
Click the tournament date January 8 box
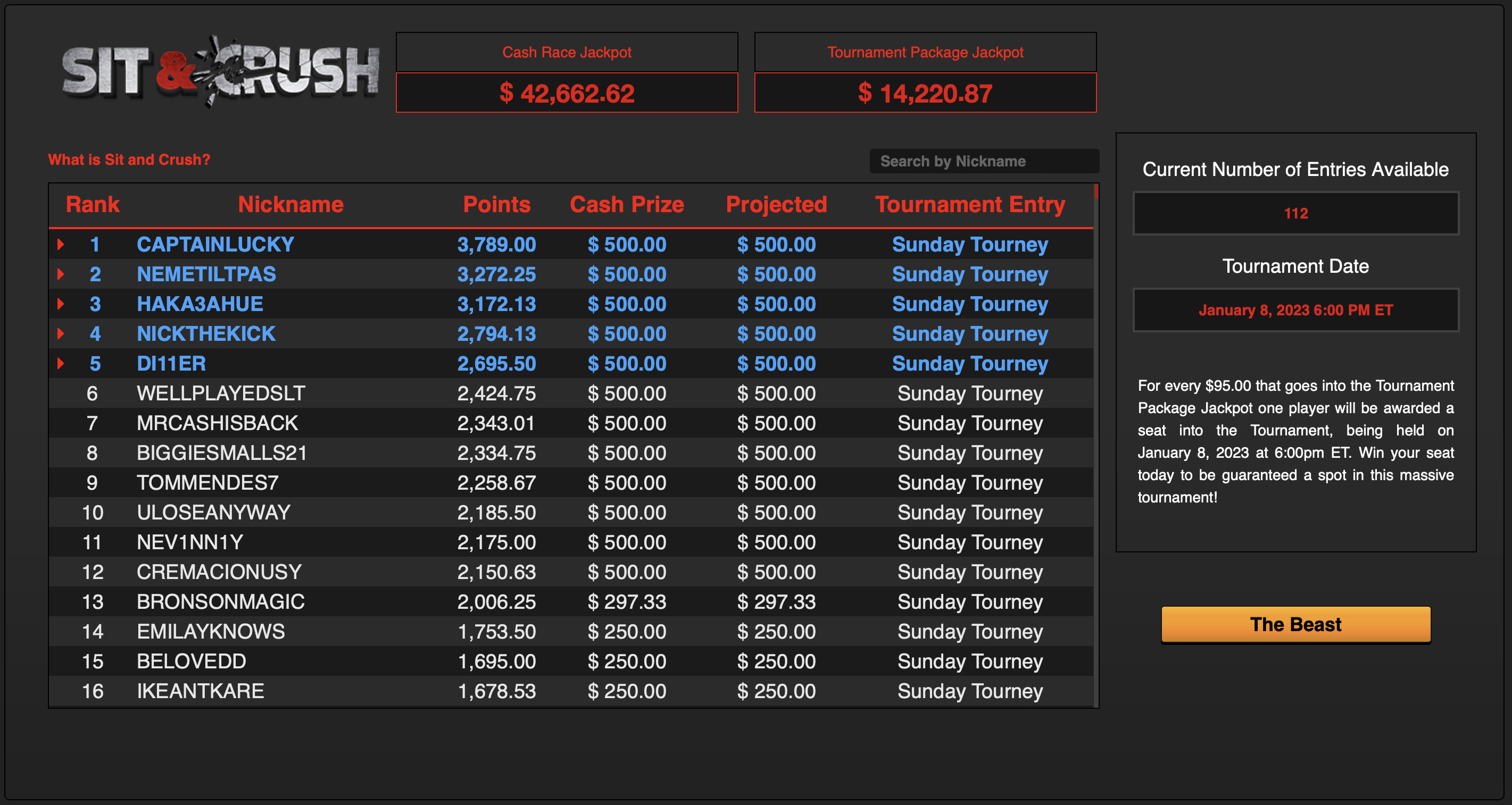point(1295,310)
